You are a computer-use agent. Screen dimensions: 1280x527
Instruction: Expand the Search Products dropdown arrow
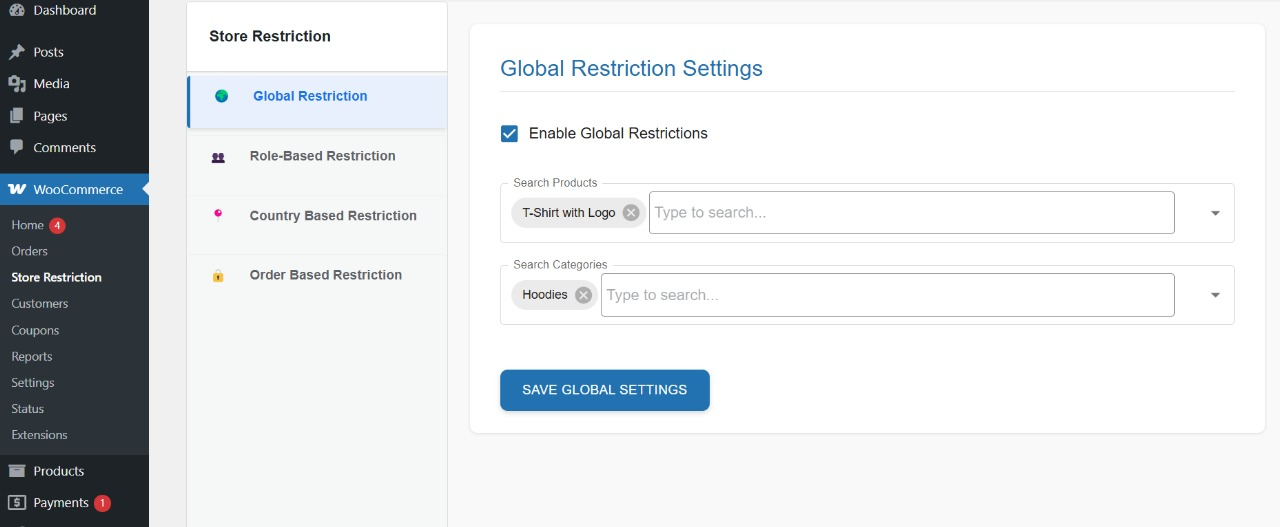click(x=1215, y=213)
